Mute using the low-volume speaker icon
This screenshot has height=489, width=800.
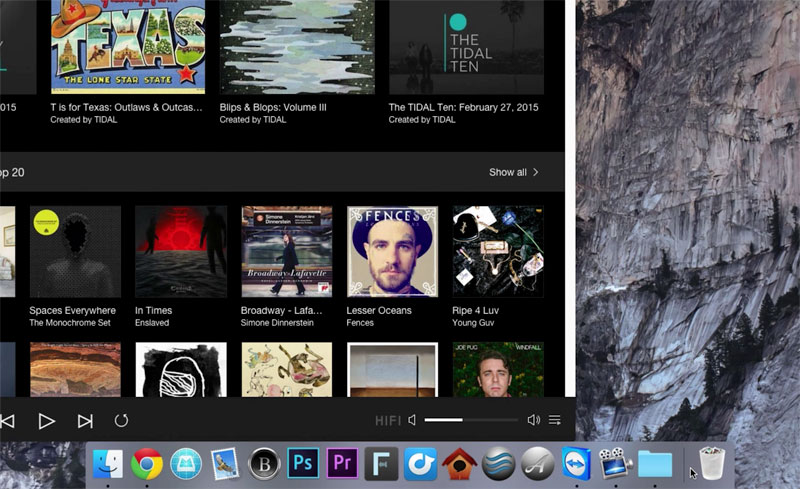tap(412, 421)
